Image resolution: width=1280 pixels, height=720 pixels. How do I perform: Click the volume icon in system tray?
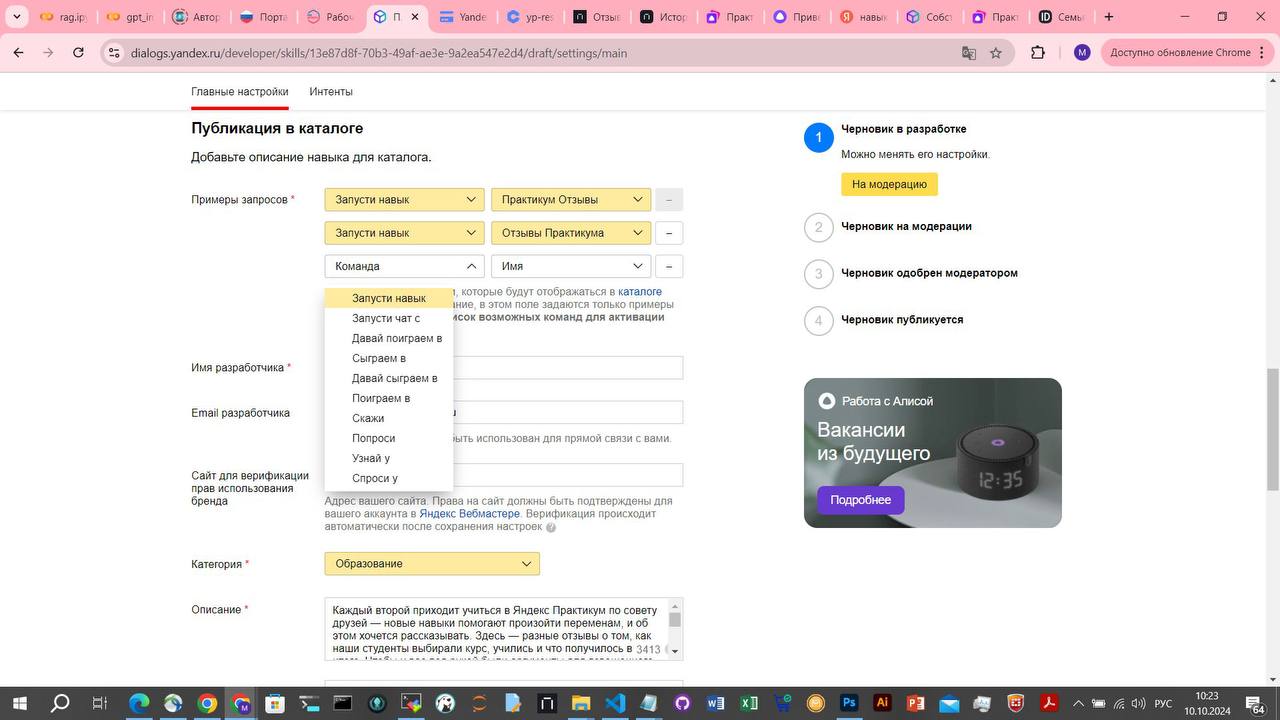(x=1140, y=703)
